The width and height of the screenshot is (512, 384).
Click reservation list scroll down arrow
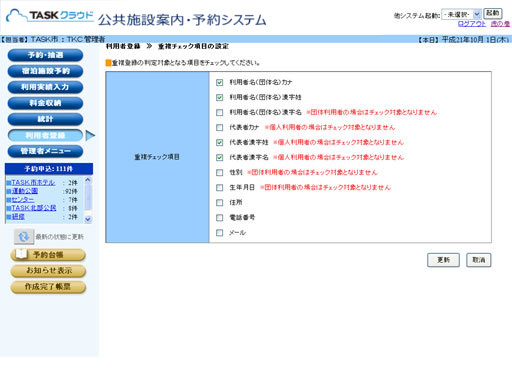point(88,219)
